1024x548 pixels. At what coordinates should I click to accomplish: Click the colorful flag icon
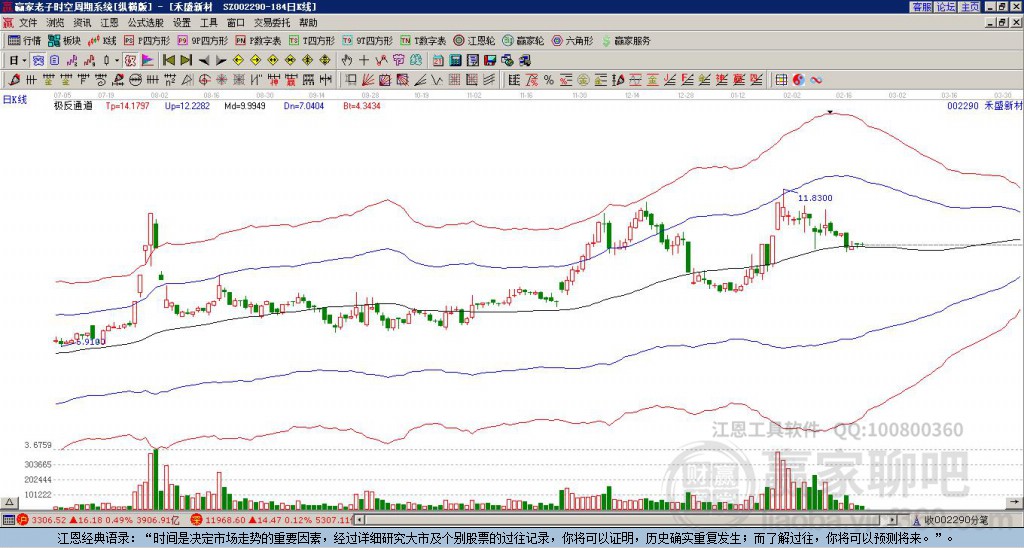click(148, 61)
